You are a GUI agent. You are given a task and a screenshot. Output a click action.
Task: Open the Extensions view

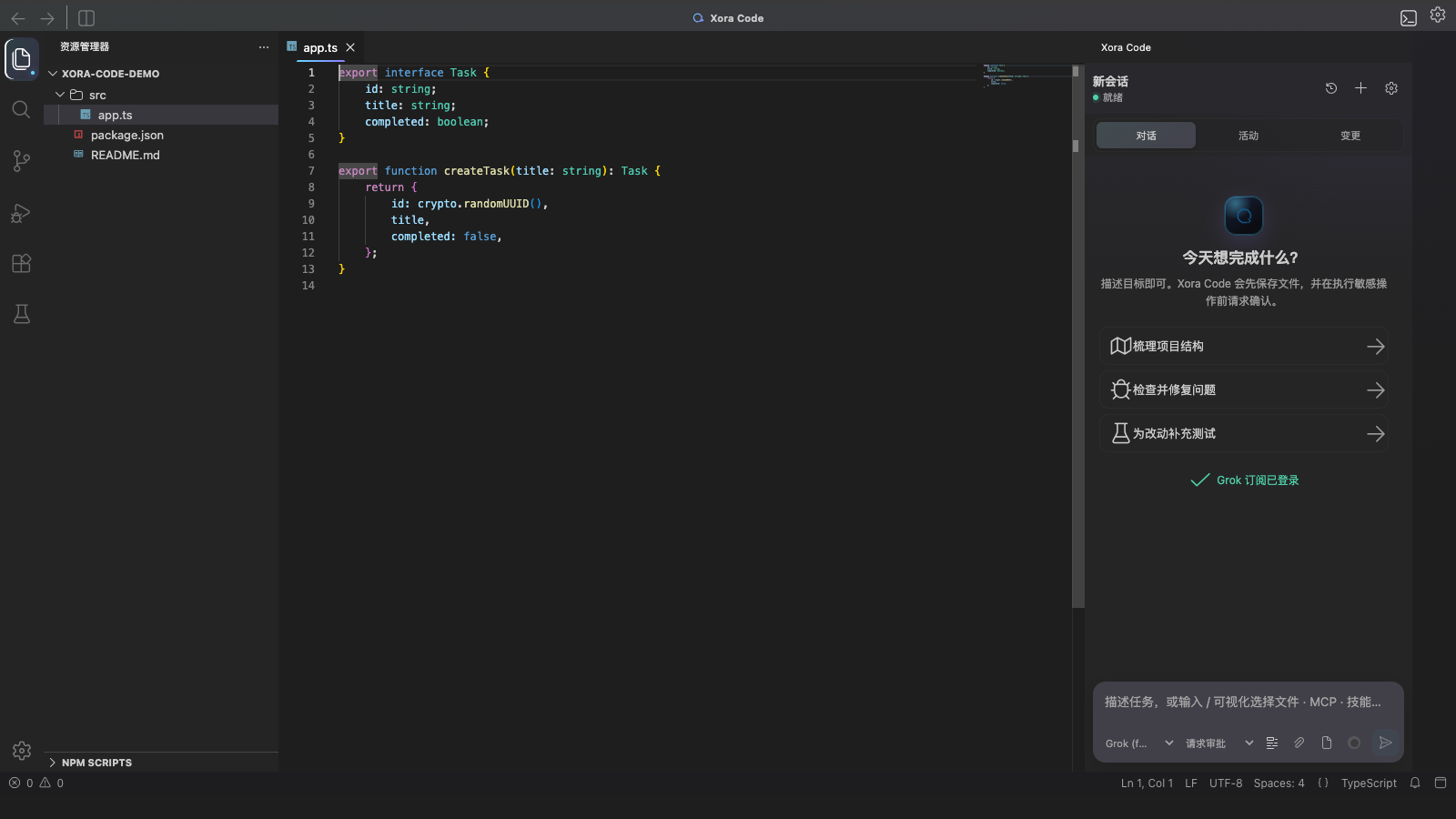tap(22, 264)
